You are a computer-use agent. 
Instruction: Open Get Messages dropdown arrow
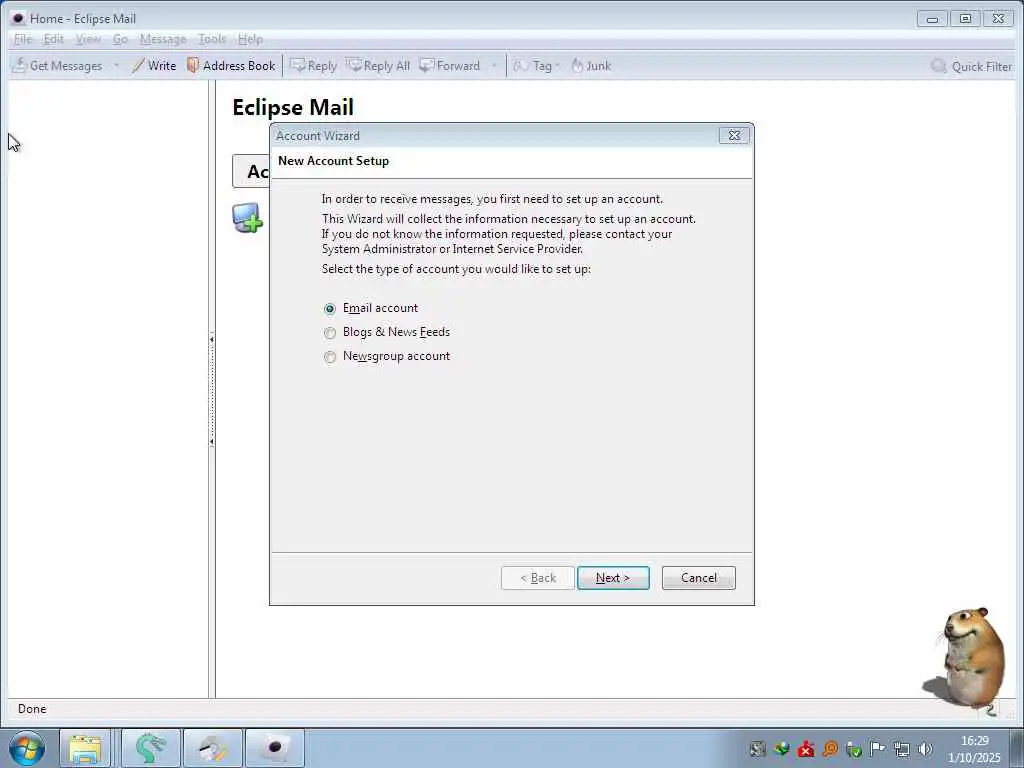116,66
